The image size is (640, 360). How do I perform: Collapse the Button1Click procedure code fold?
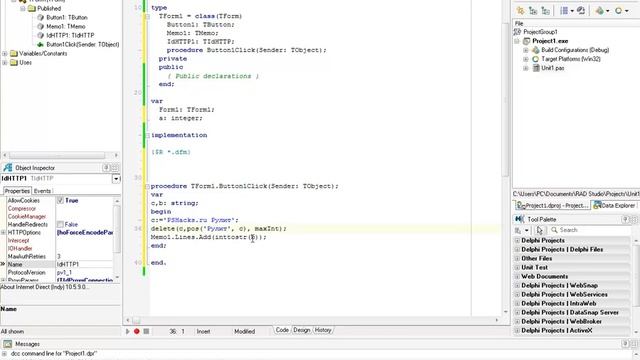pos(147,186)
